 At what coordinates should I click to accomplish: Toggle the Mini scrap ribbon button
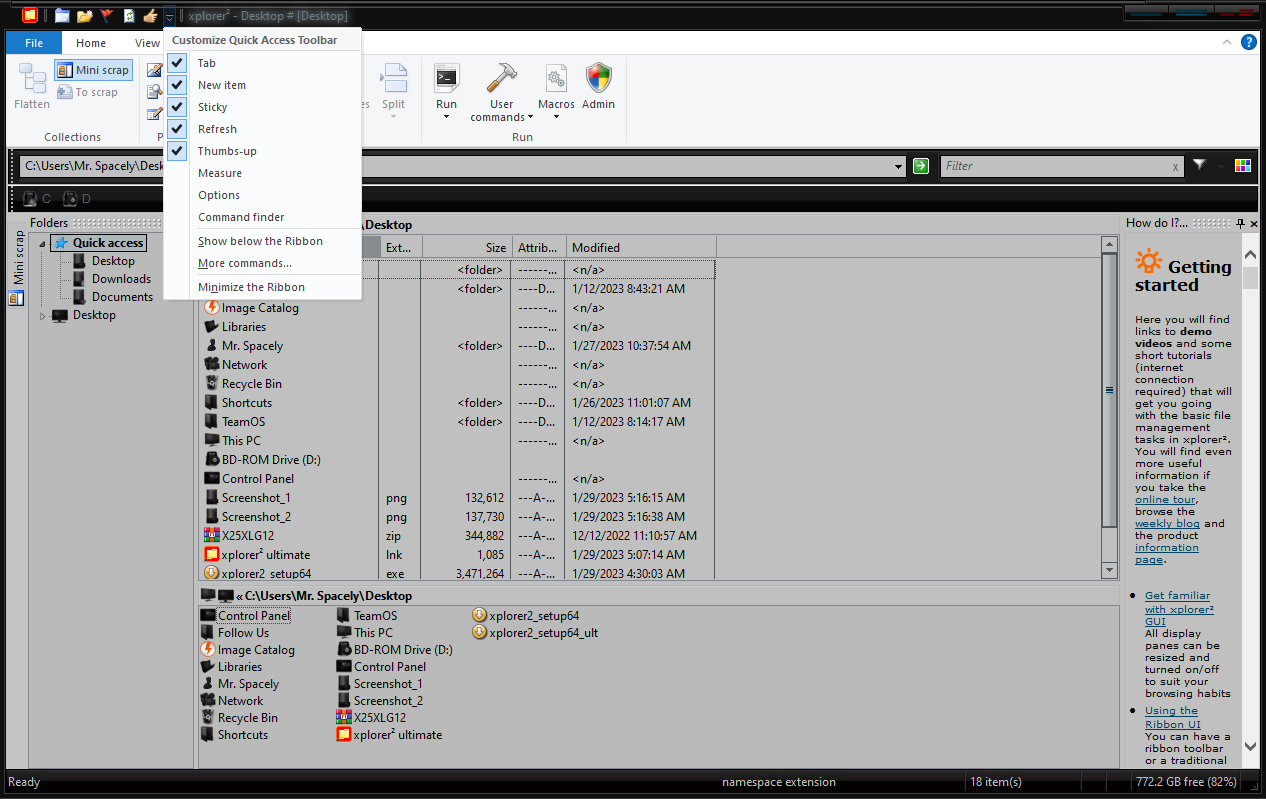93,70
